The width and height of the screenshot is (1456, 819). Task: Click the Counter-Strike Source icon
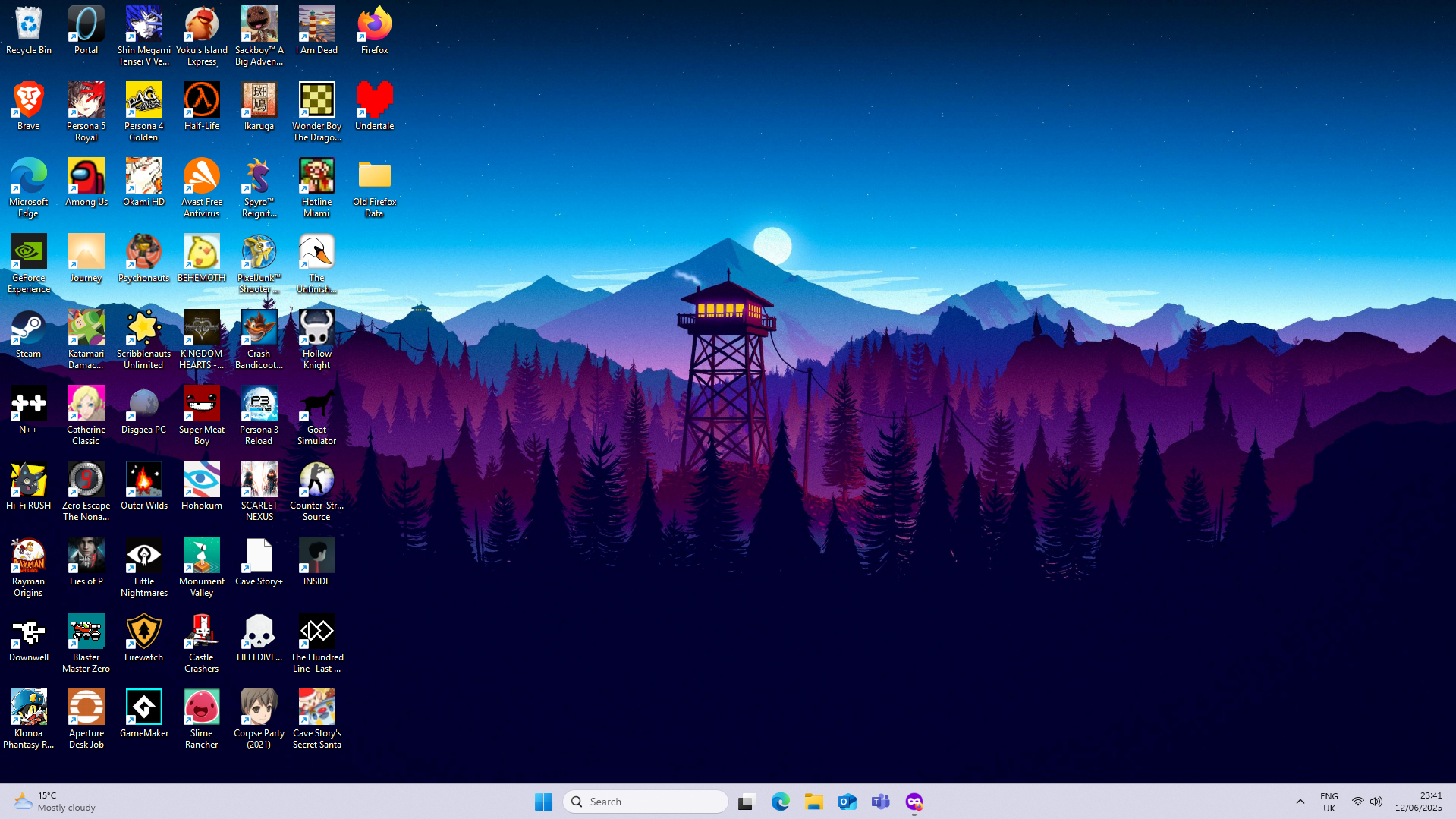tap(317, 480)
